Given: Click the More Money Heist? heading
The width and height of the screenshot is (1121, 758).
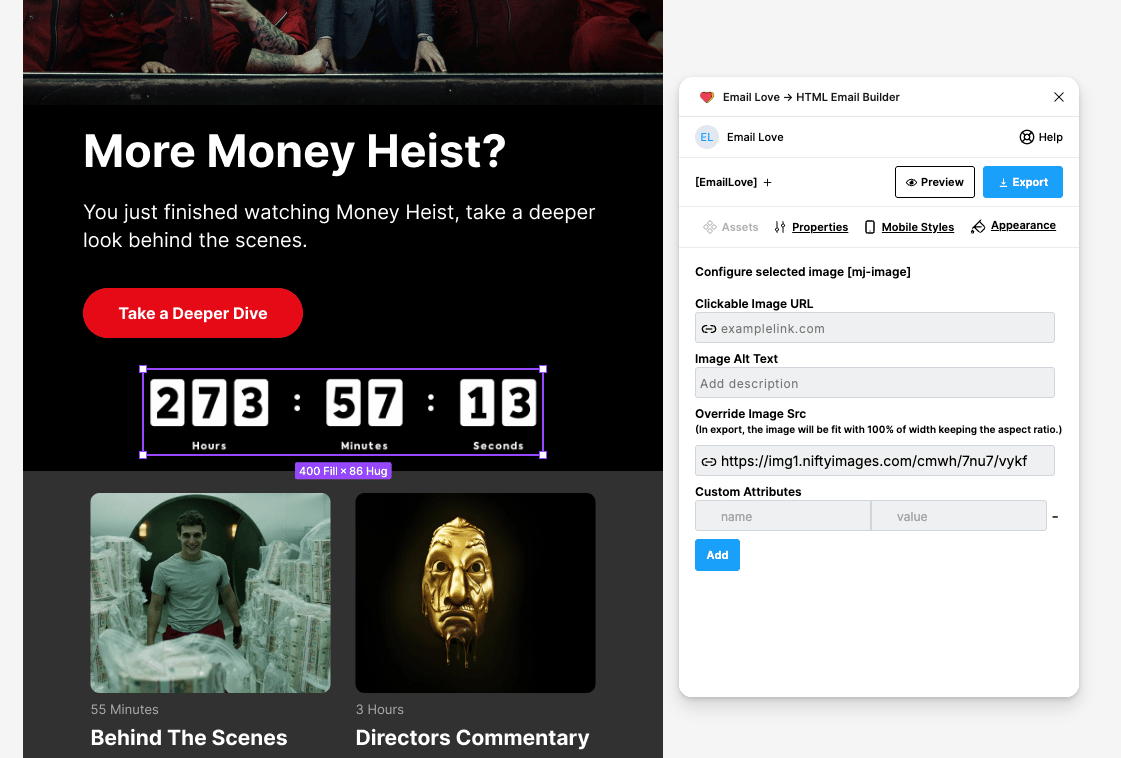Looking at the screenshot, I should click(x=295, y=151).
